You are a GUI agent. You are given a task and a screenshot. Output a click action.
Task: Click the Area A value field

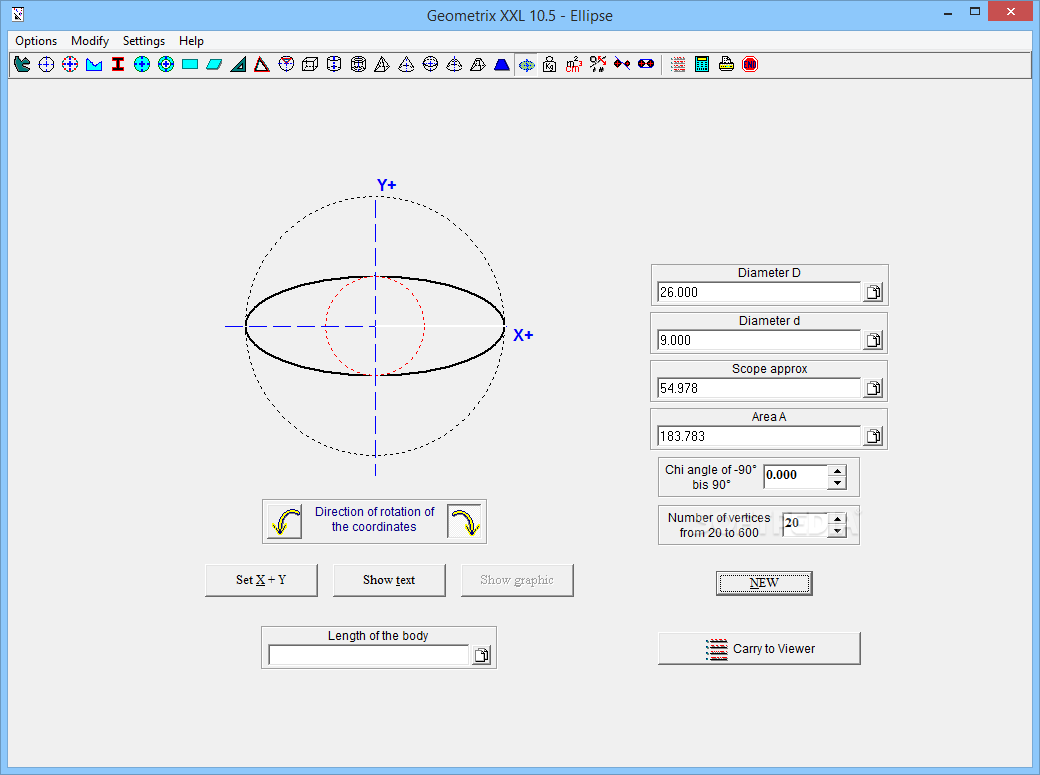click(x=759, y=436)
